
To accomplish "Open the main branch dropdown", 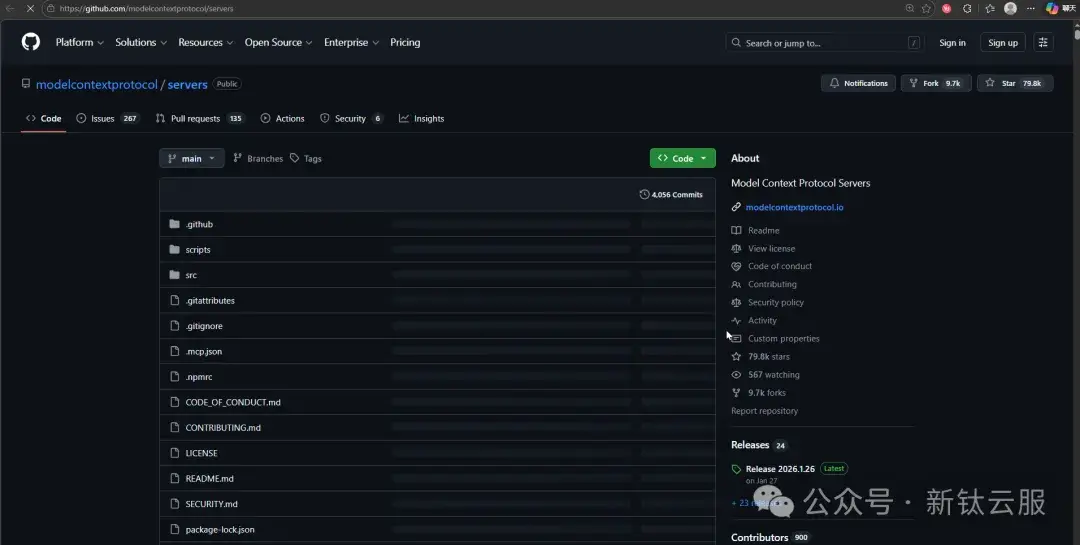I will click(191, 158).
